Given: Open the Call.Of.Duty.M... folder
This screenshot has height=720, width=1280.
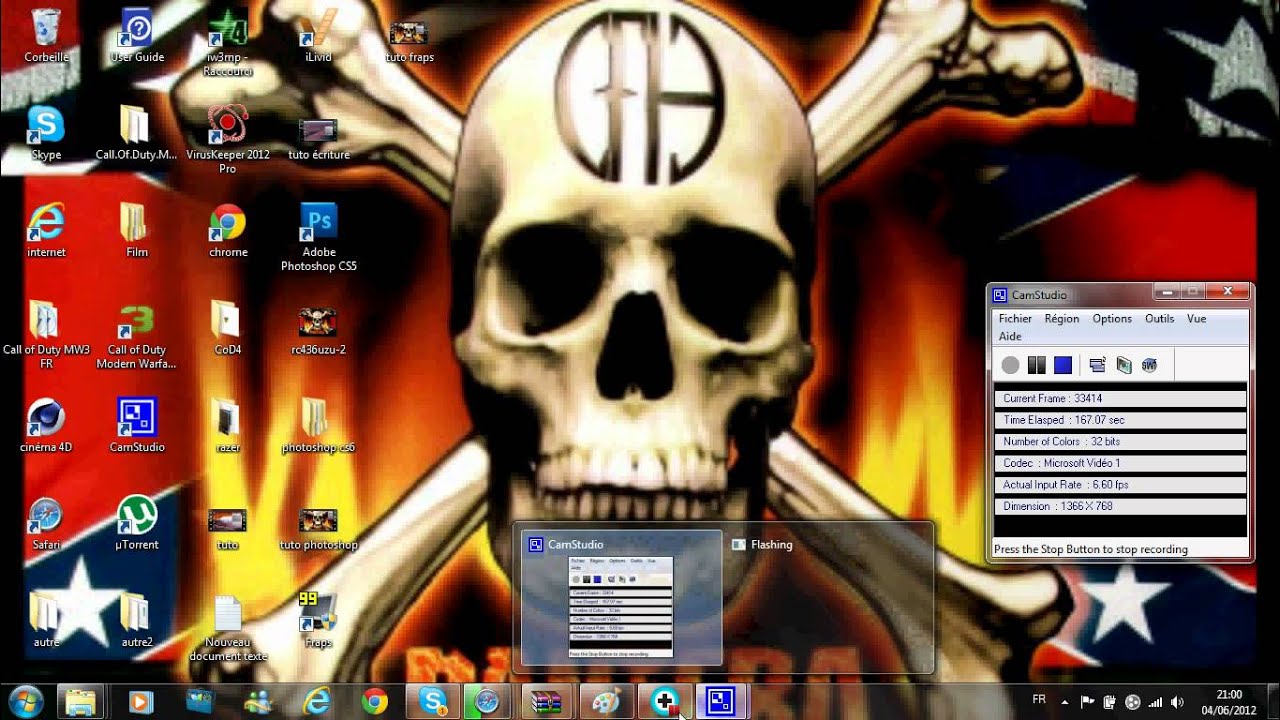Looking at the screenshot, I should (x=137, y=134).
